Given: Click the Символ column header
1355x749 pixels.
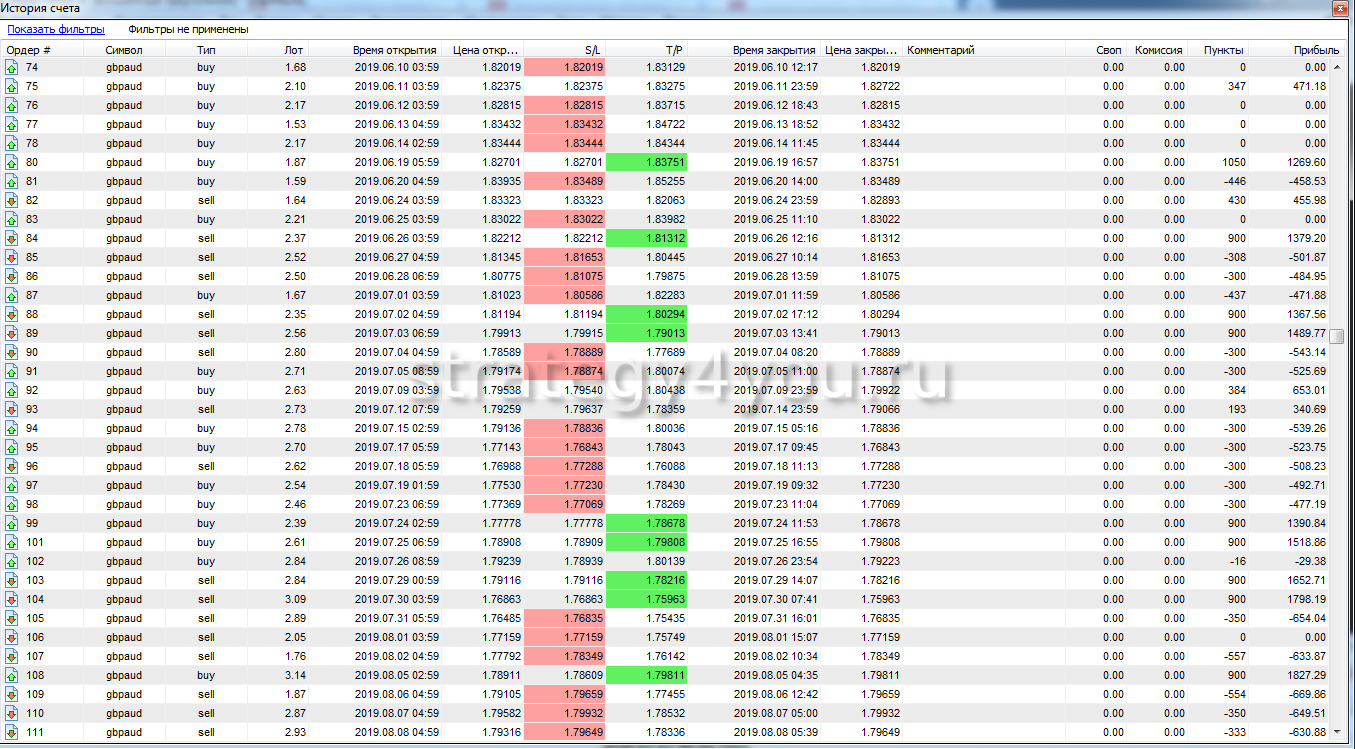Looking at the screenshot, I should tap(124, 49).
